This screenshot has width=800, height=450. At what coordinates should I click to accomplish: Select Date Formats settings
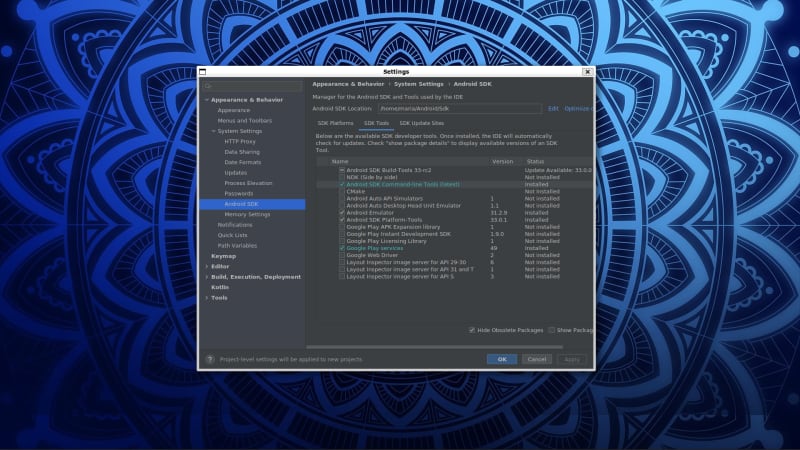click(x=242, y=162)
